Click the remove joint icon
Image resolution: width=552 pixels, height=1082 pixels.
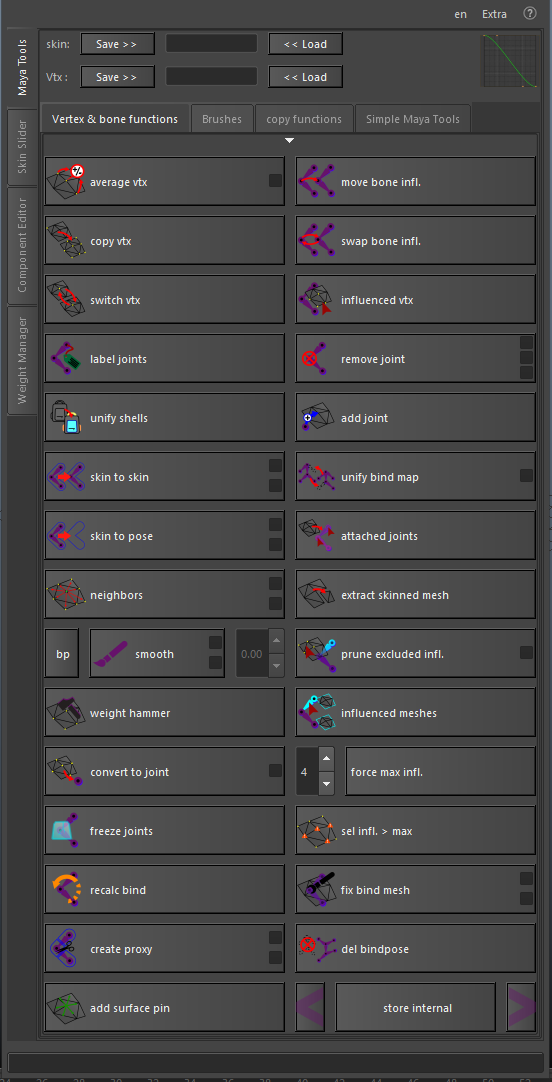click(317, 358)
